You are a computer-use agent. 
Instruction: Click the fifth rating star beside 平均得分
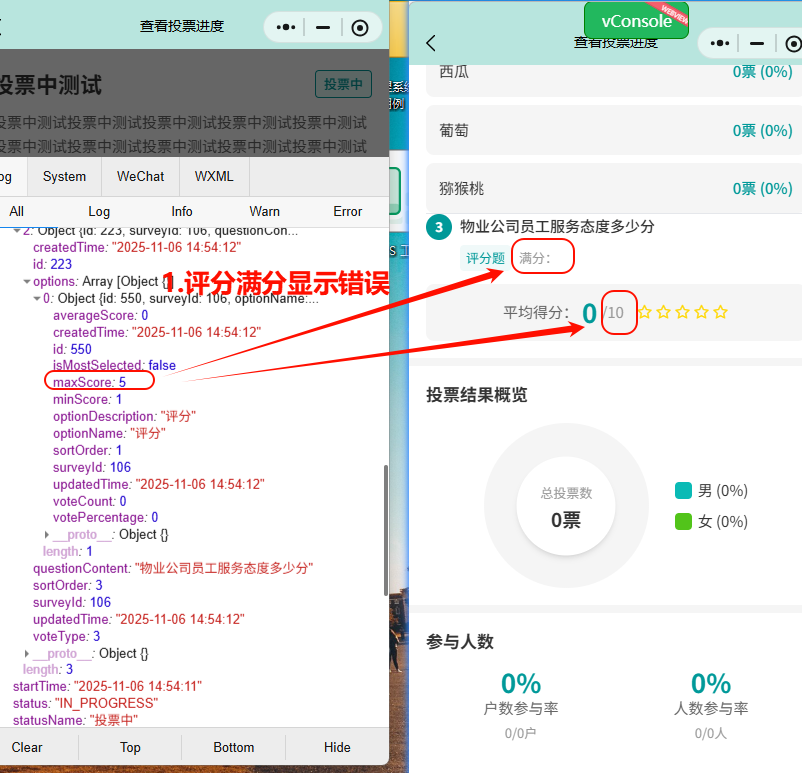pos(721,313)
